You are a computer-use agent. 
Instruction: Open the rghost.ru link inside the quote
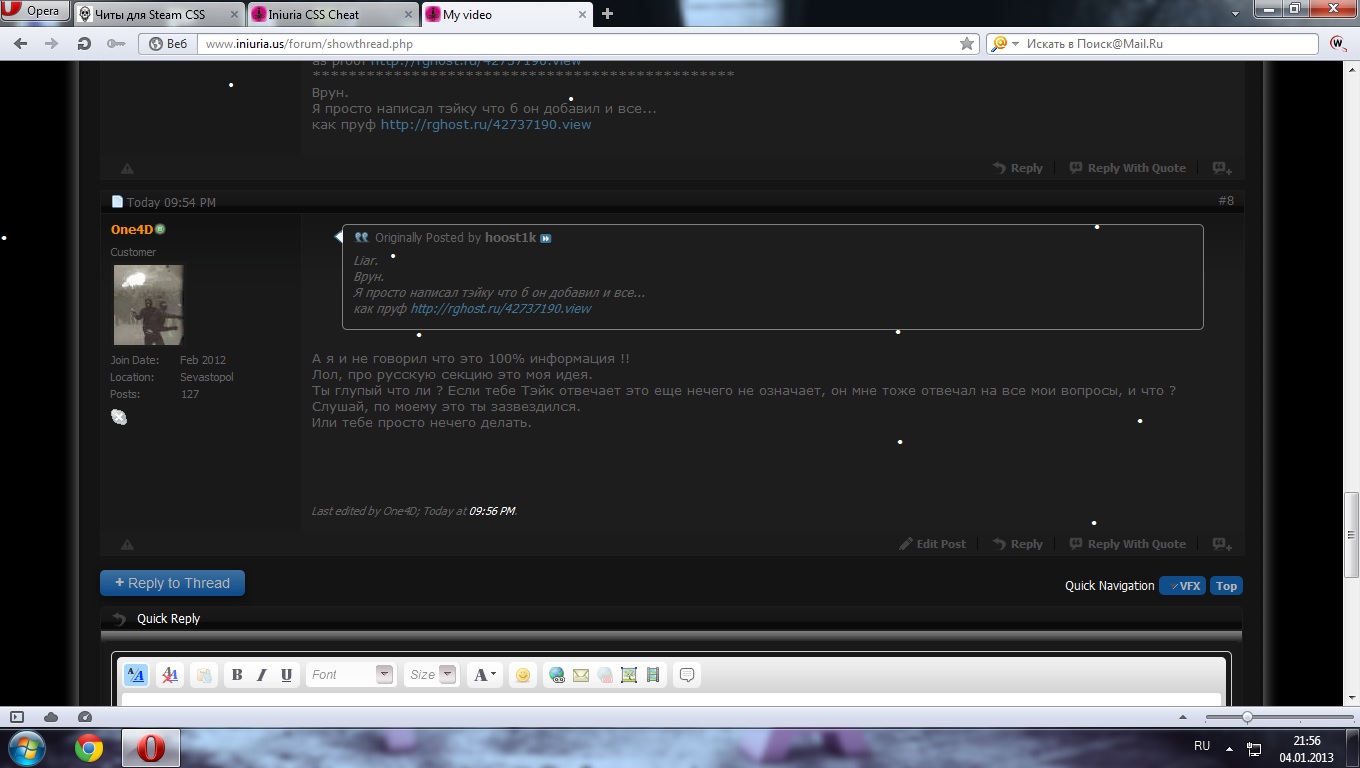point(501,308)
